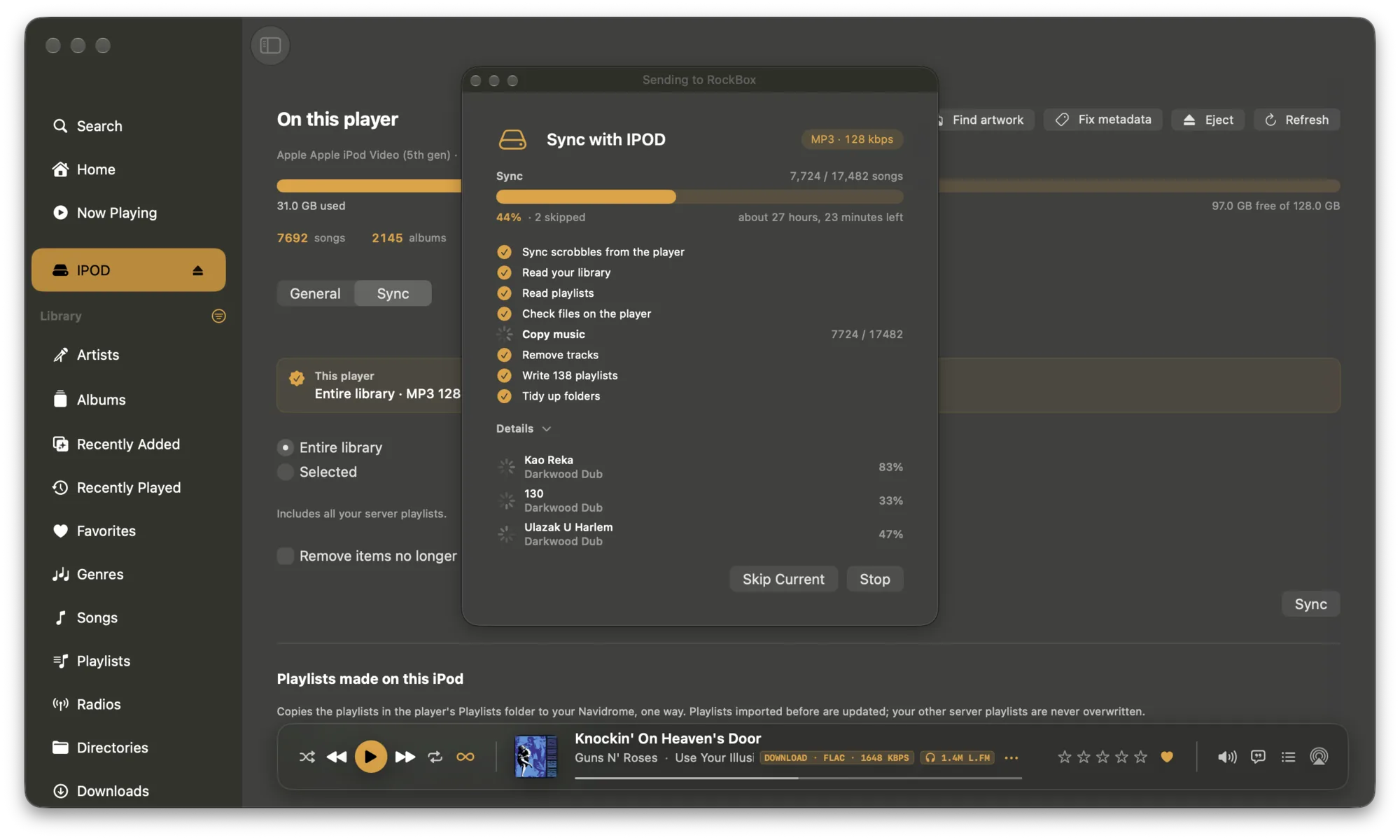Image resolution: width=1400 pixels, height=840 pixels.
Task: Toggle the sidebar panel icon
Action: pos(270,45)
